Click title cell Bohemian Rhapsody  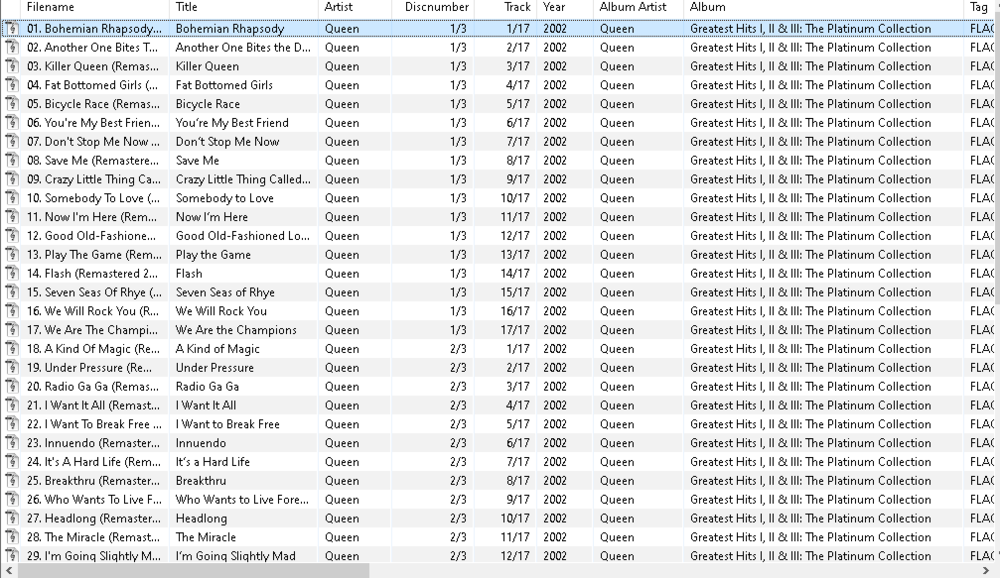[230, 29]
